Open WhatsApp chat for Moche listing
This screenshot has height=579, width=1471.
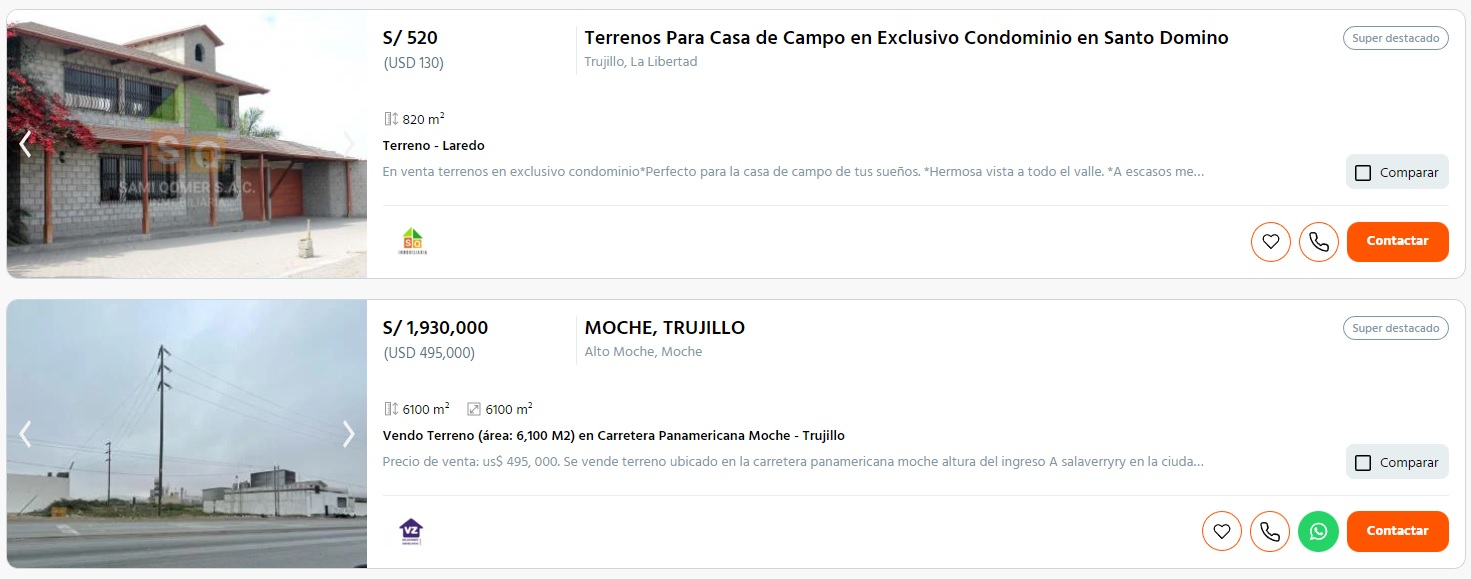pos(1318,532)
